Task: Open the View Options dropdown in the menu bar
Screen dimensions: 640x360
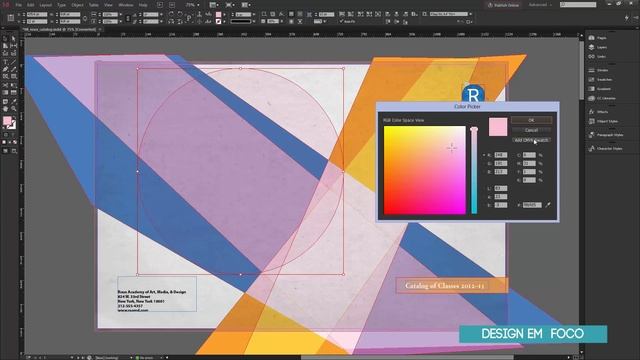Action: (214, 5)
